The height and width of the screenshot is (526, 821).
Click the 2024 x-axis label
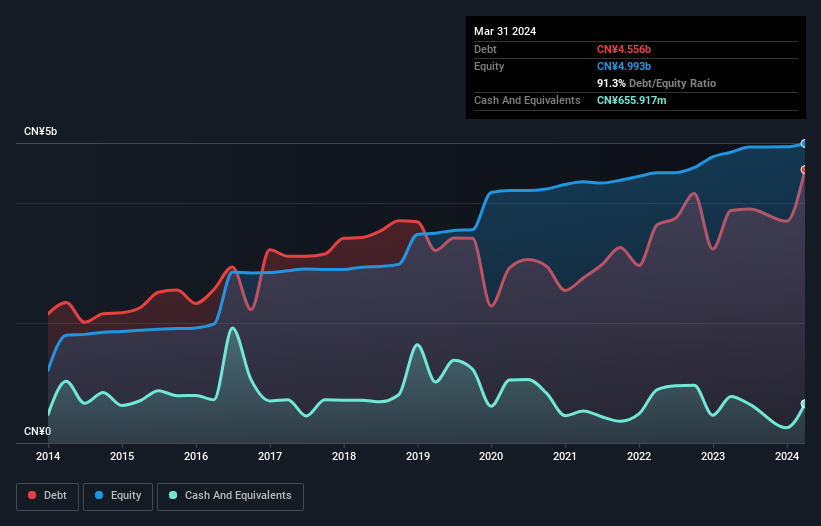pyautogui.click(x=787, y=456)
